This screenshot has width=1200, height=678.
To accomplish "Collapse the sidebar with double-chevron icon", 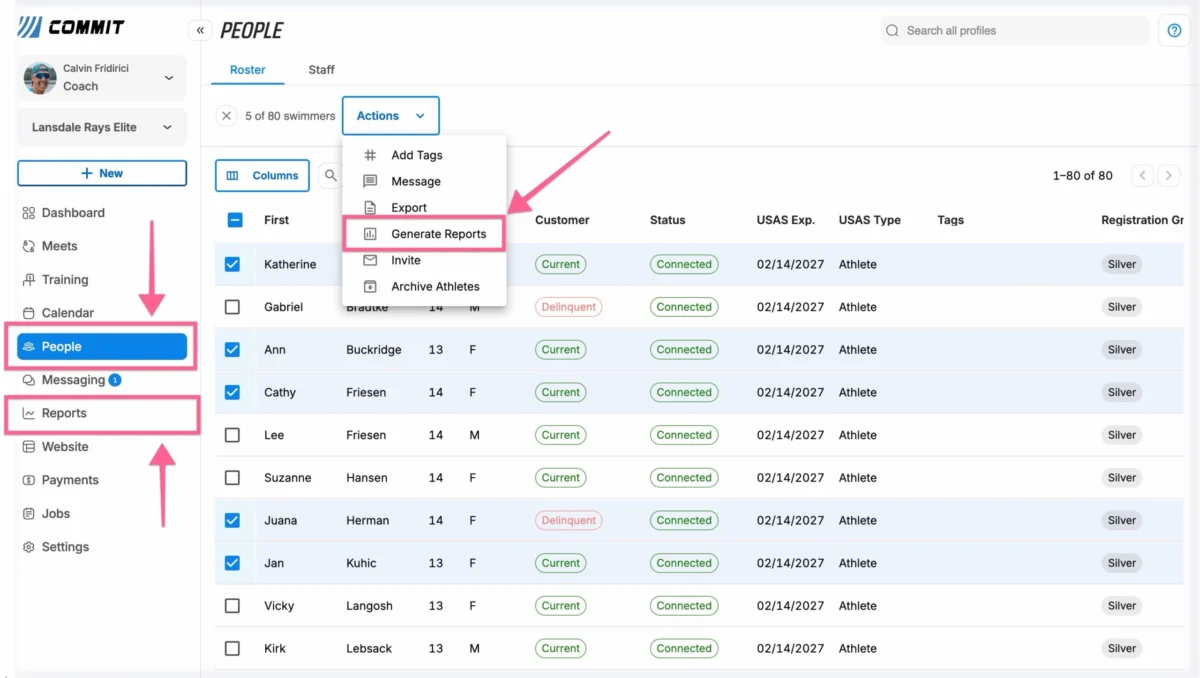I will click(x=200, y=31).
